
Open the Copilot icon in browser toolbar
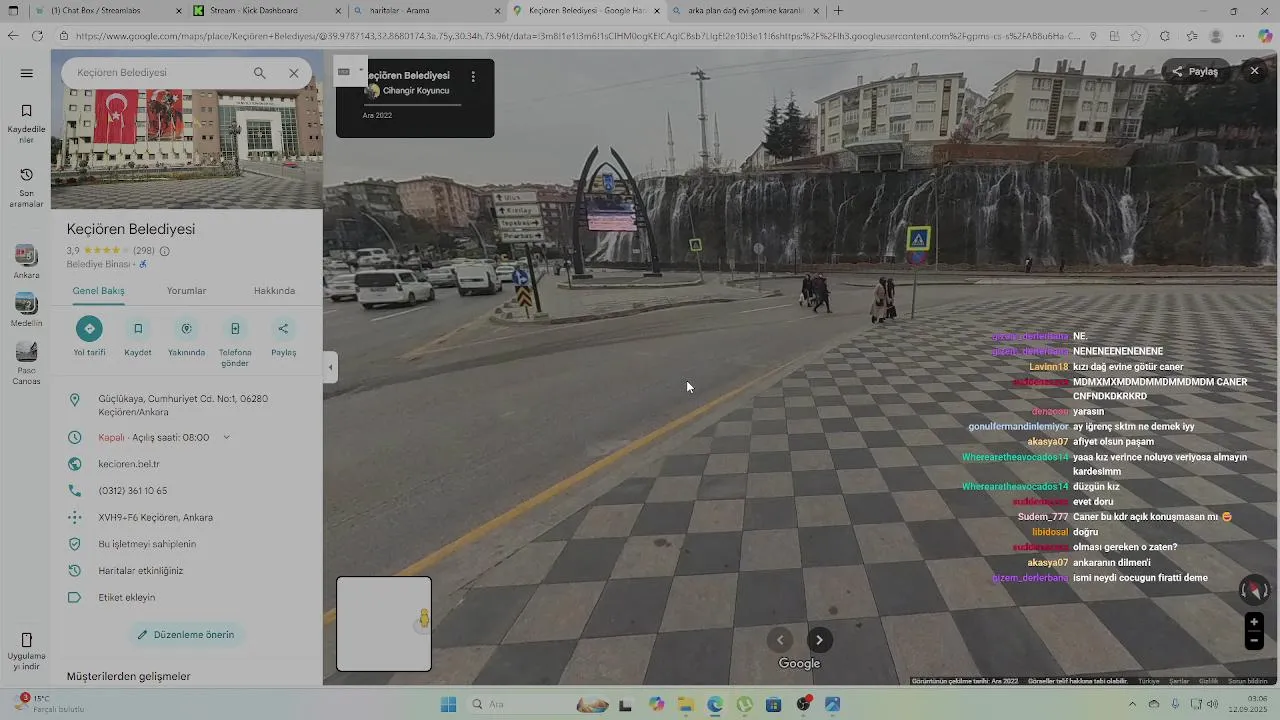point(1265,36)
